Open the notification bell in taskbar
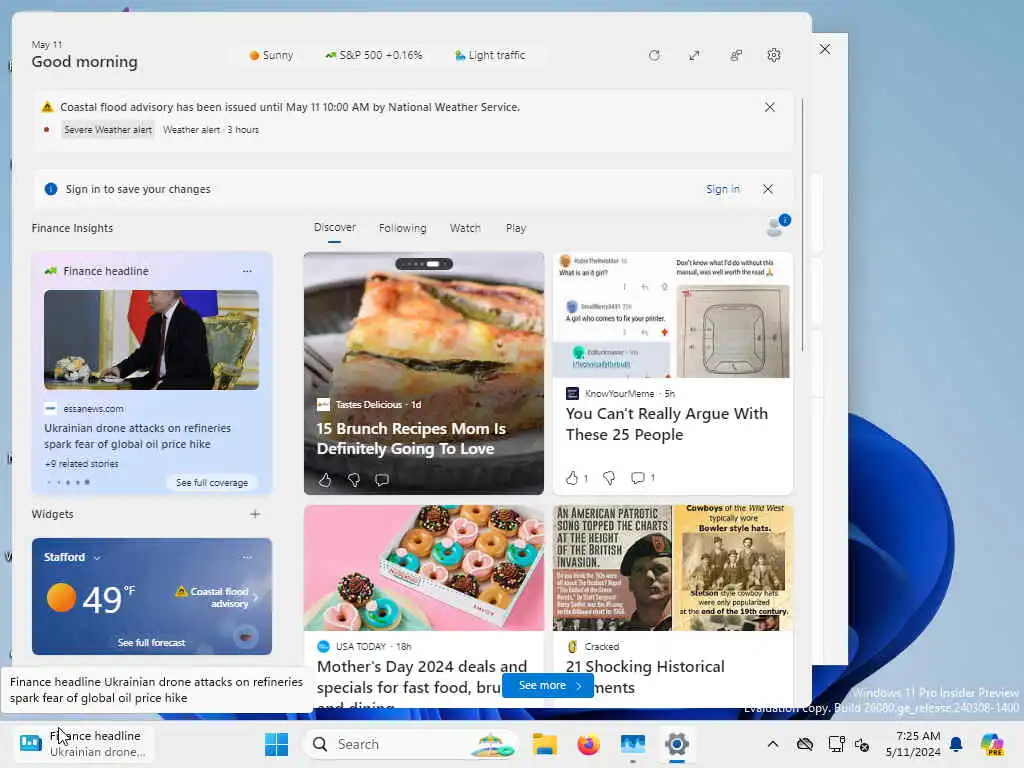 point(956,744)
